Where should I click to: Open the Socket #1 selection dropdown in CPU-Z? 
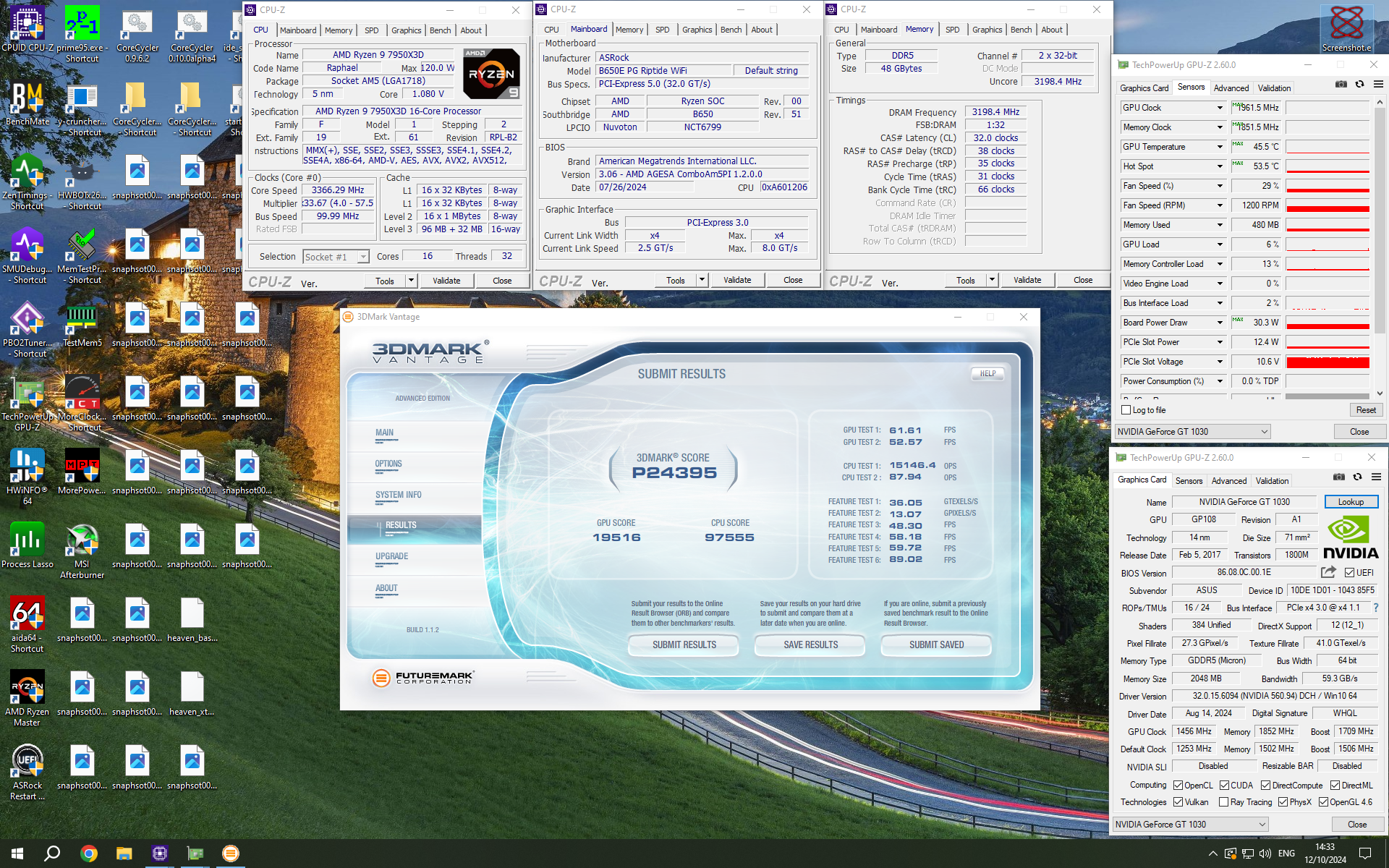[x=336, y=257]
